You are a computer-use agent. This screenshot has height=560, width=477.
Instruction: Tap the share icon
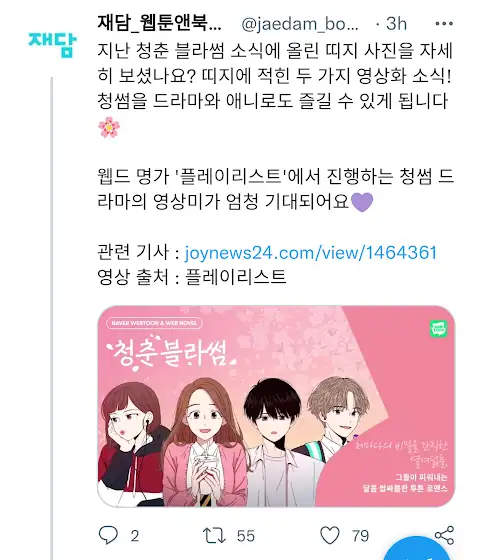click(444, 535)
